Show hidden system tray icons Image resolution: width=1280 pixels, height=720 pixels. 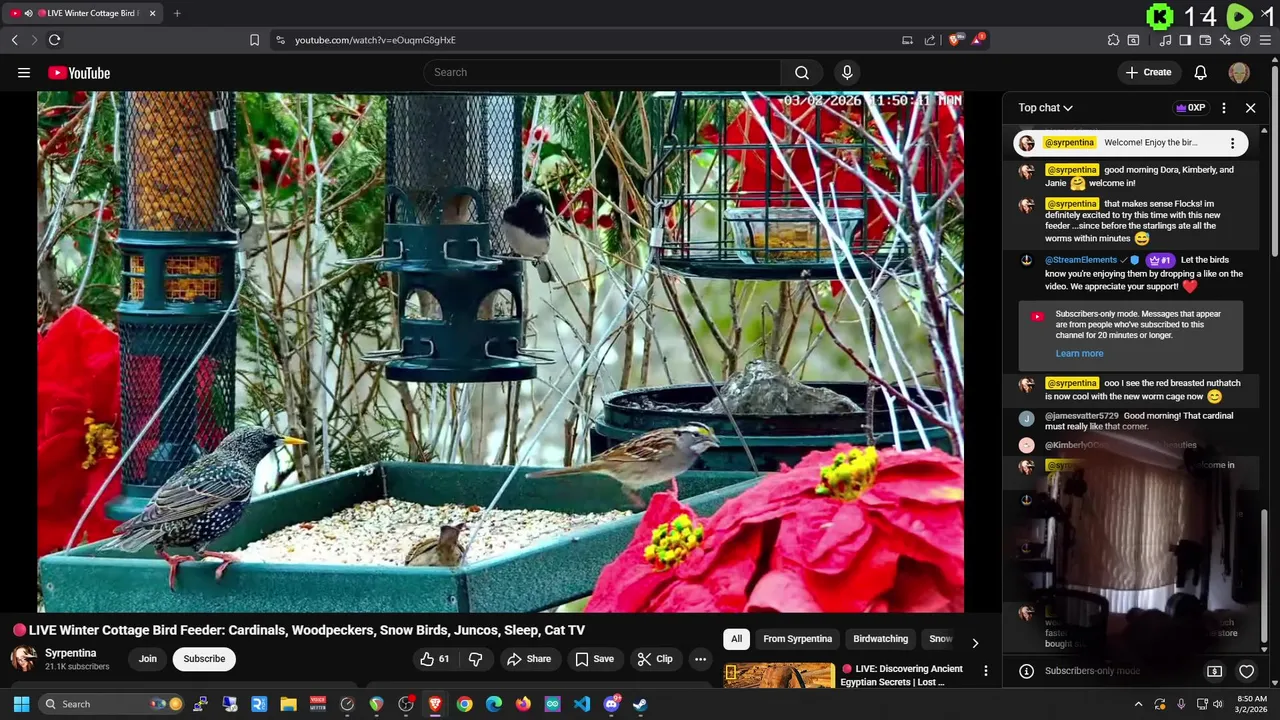1138,704
